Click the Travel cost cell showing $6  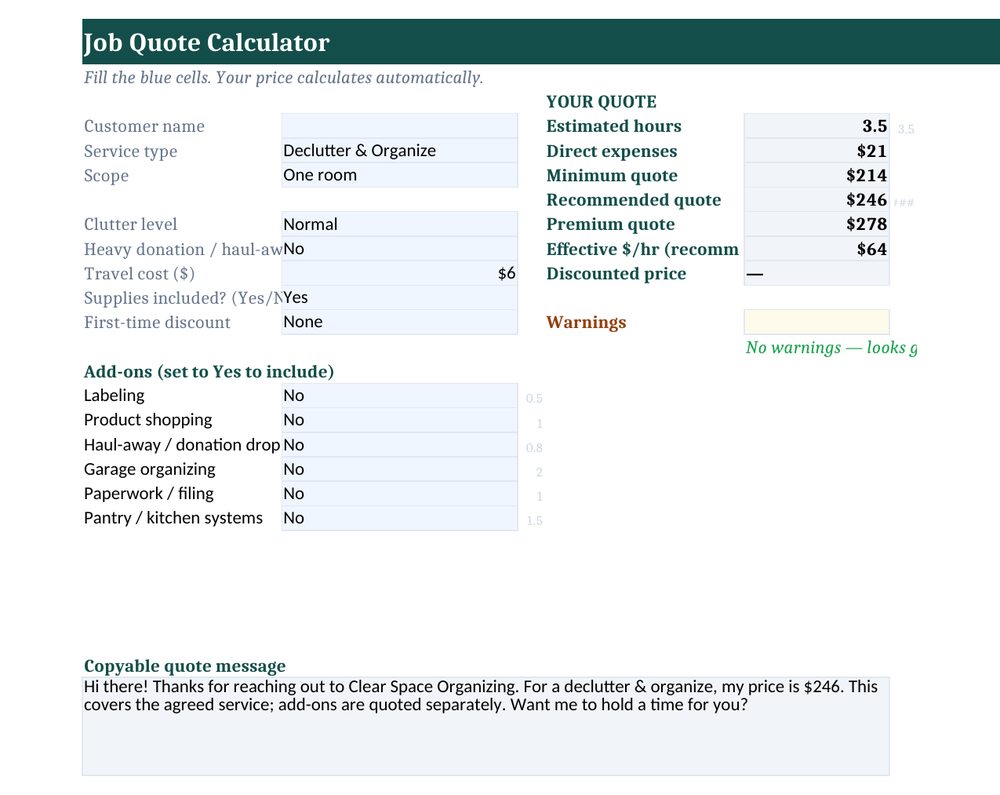(x=399, y=274)
